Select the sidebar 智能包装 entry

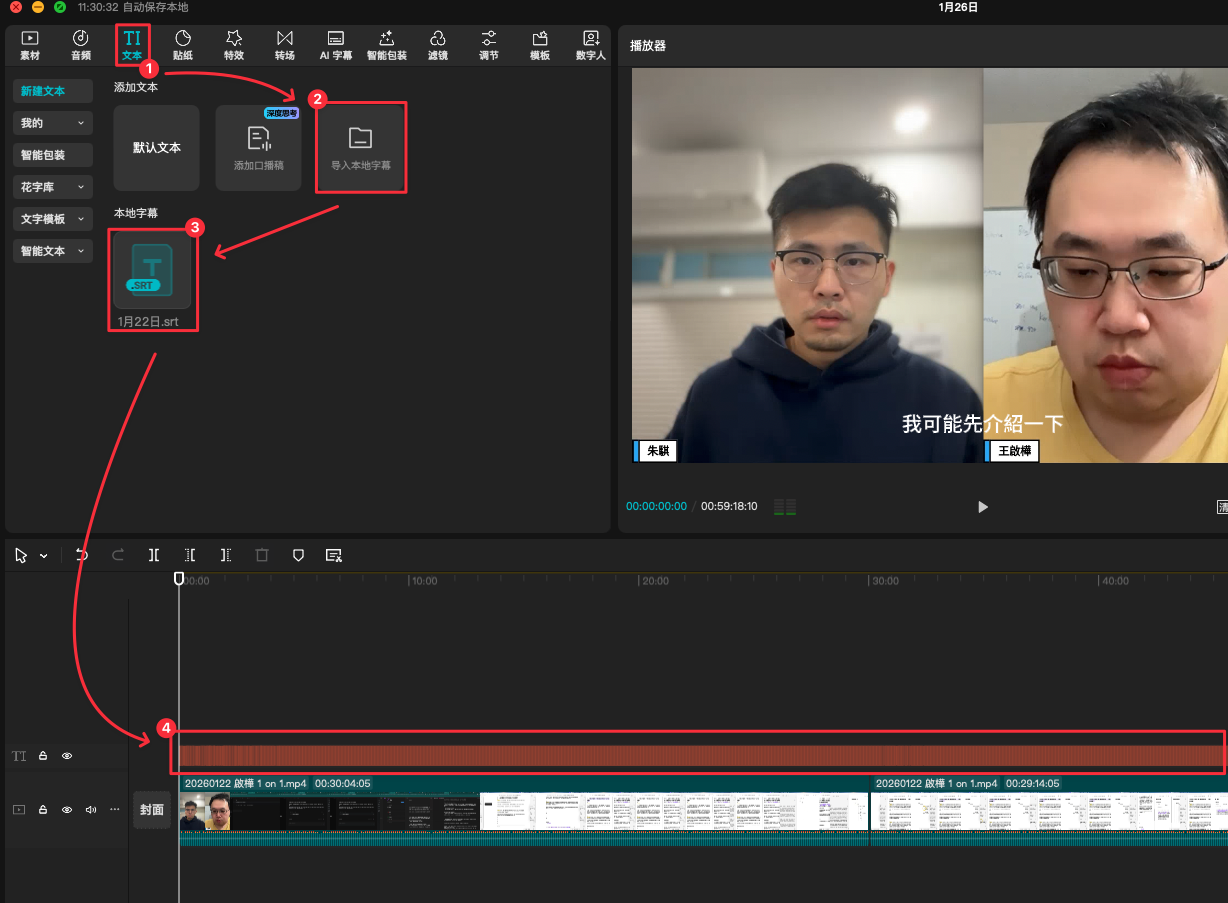pyautogui.click(x=53, y=155)
